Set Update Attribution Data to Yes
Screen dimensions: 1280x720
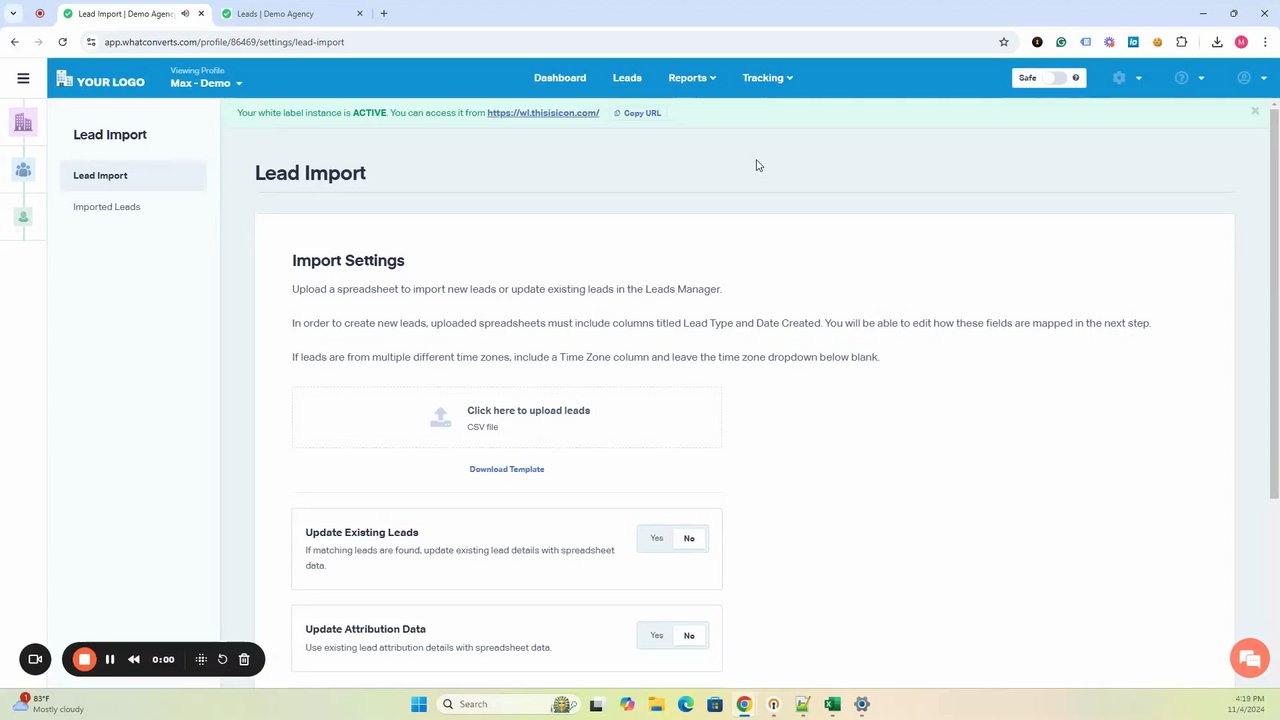[656, 635]
